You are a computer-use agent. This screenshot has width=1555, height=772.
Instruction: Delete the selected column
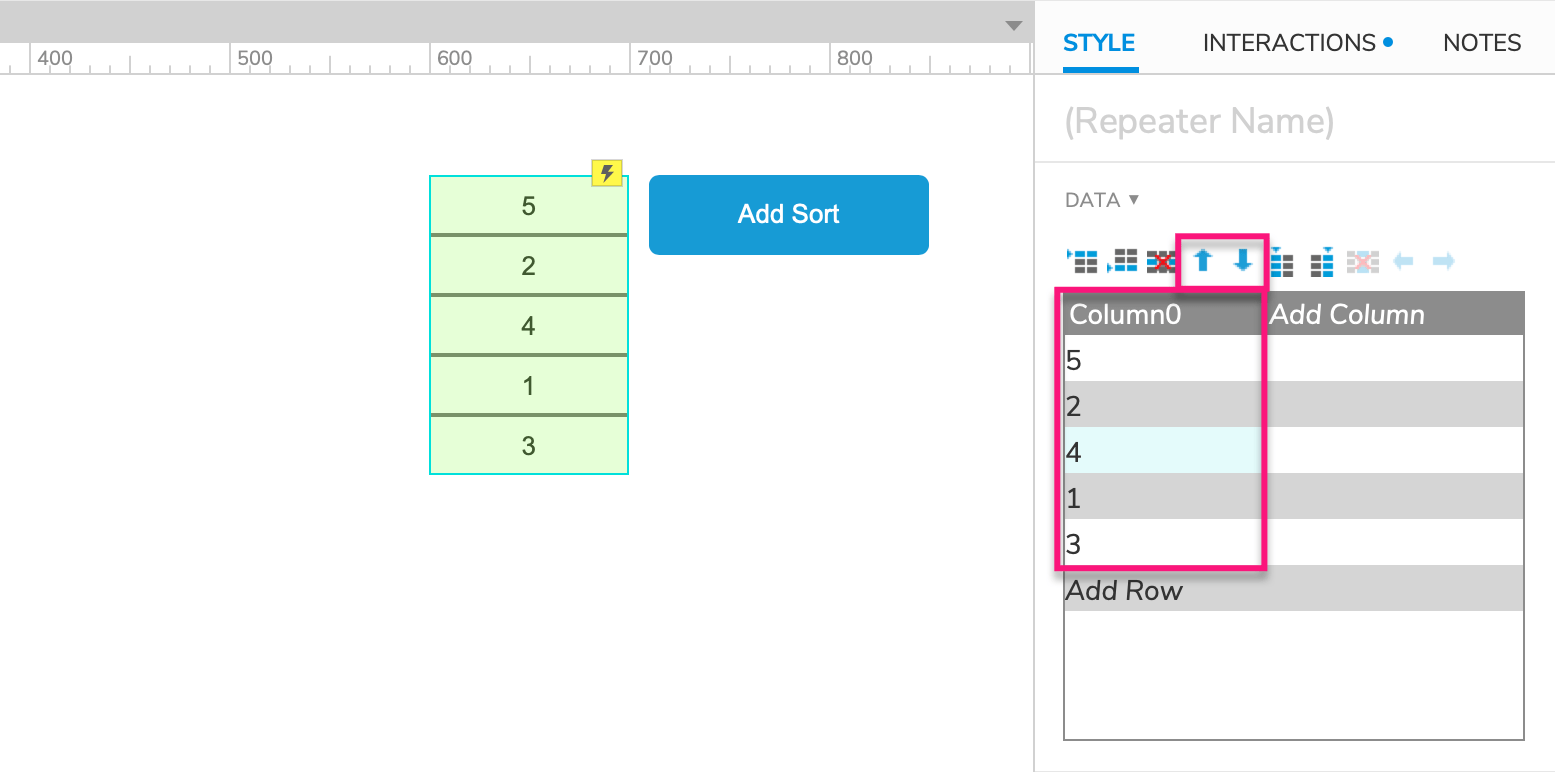(1361, 261)
